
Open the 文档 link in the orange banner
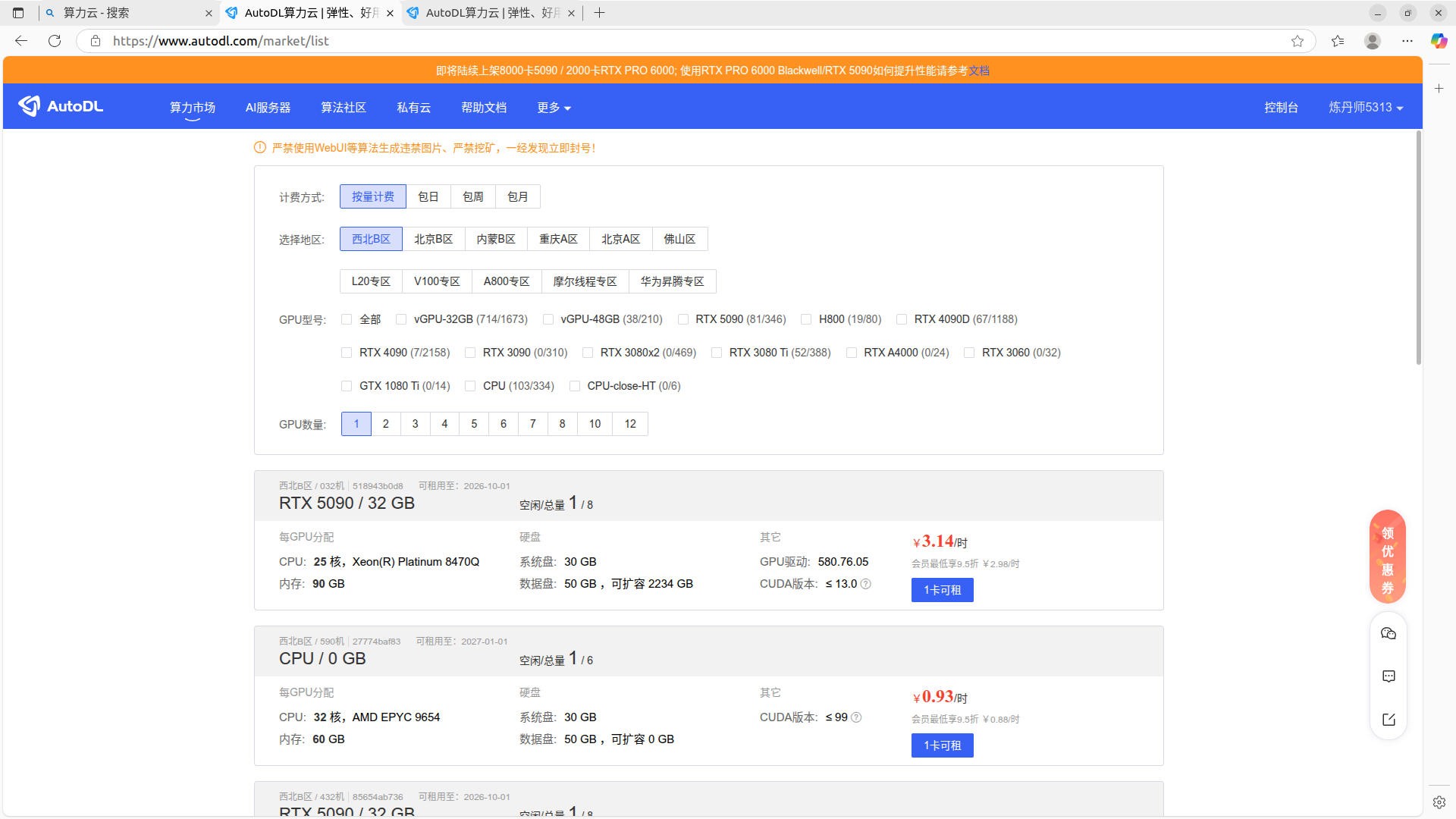click(978, 71)
